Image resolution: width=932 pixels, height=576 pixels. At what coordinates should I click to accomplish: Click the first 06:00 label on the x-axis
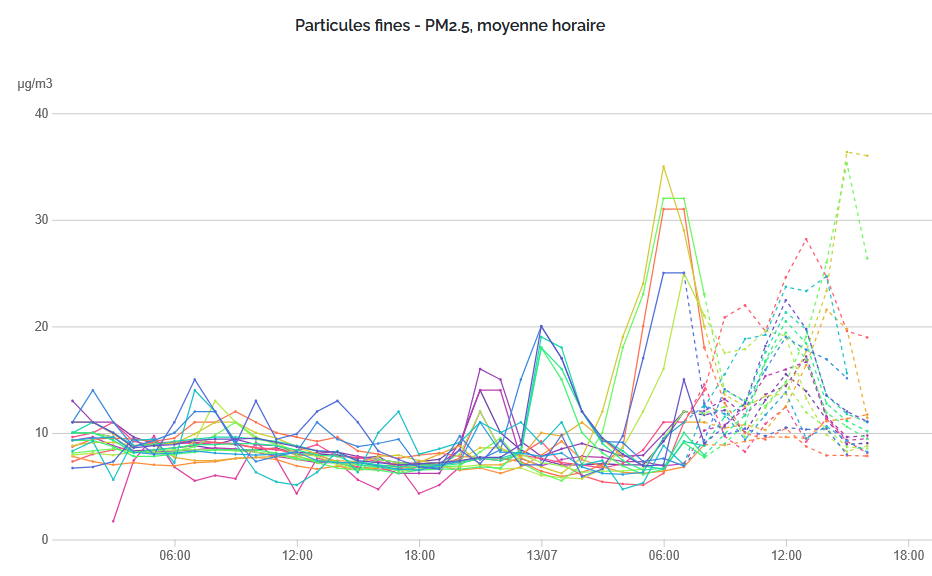pyautogui.click(x=175, y=556)
